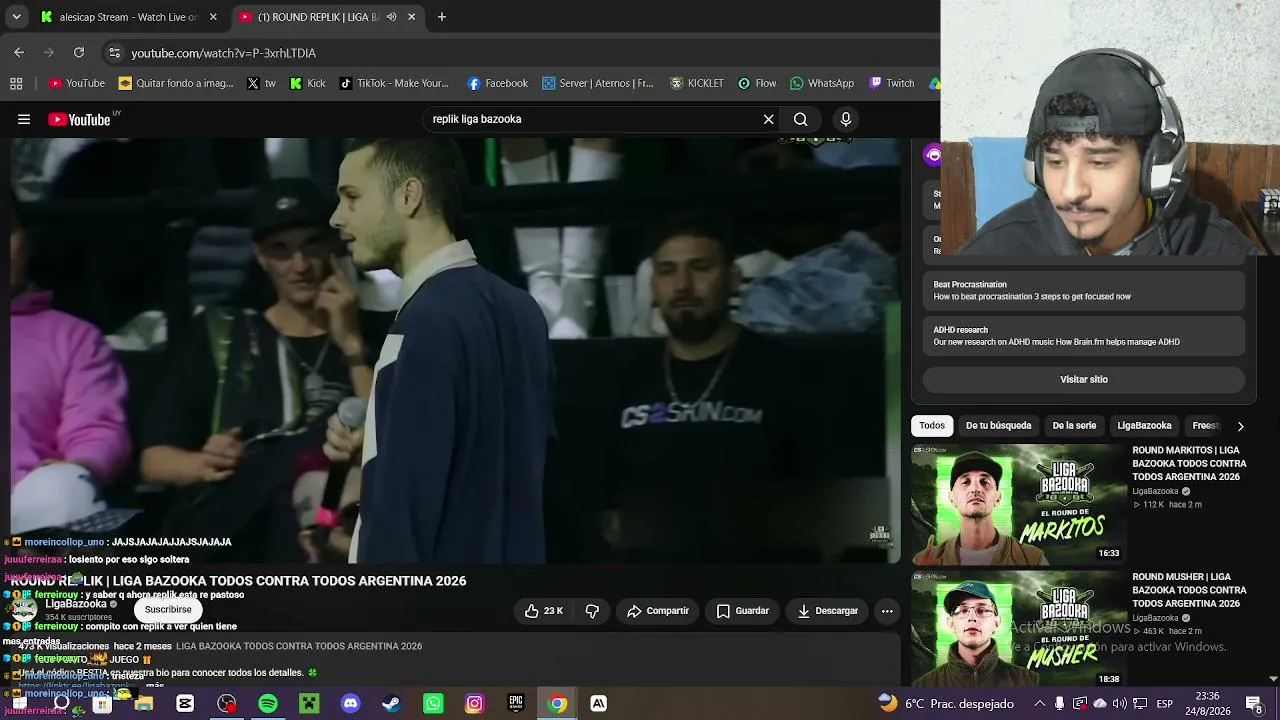Open the 'Quitar fondo a imag...' bookmark
The height and width of the screenshot is (720, 1280).
[x=175, y=84]
